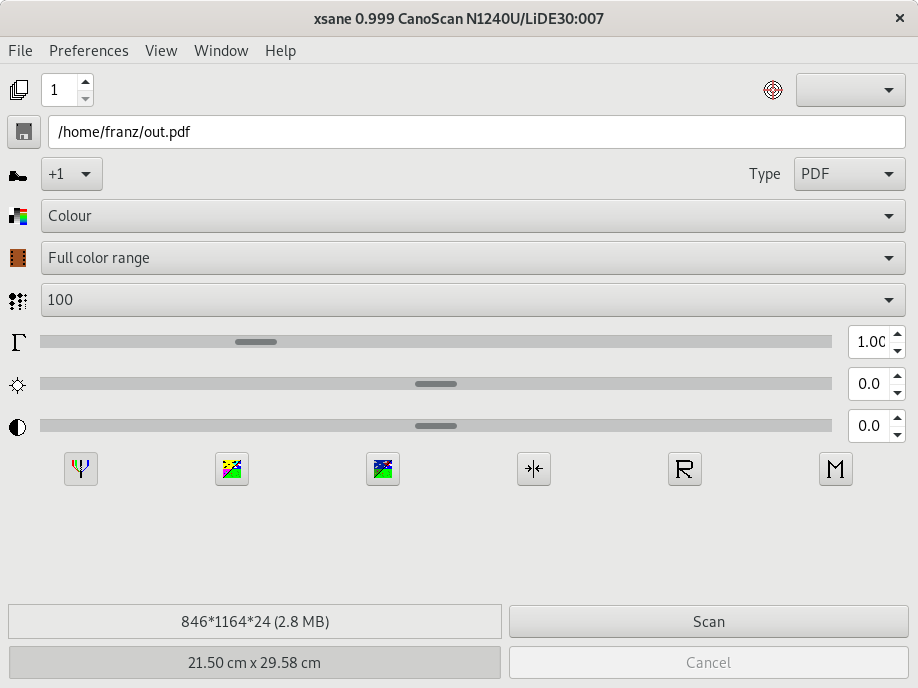918x688 pixels.
Task: Open the Colour scan mode dropdown
Action: 473,216
